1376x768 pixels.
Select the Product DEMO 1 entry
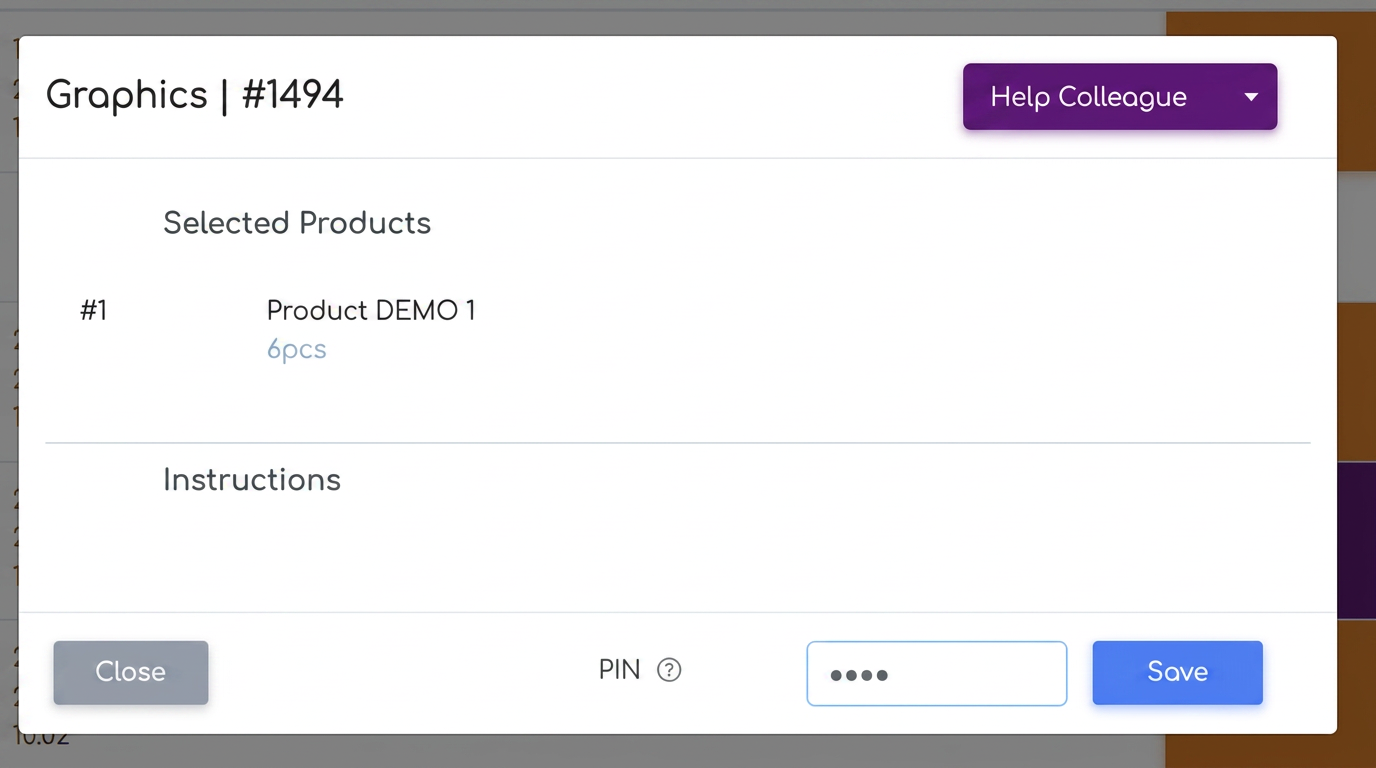tap(371, 311)
